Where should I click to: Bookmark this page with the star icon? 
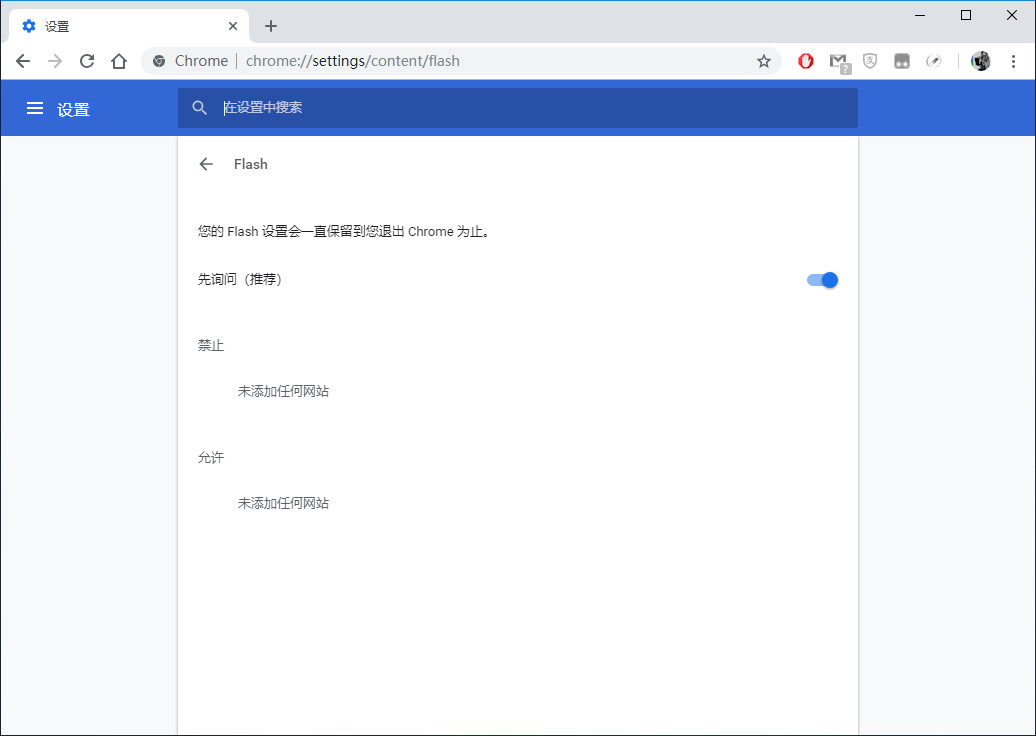click(x=764, y=61)
